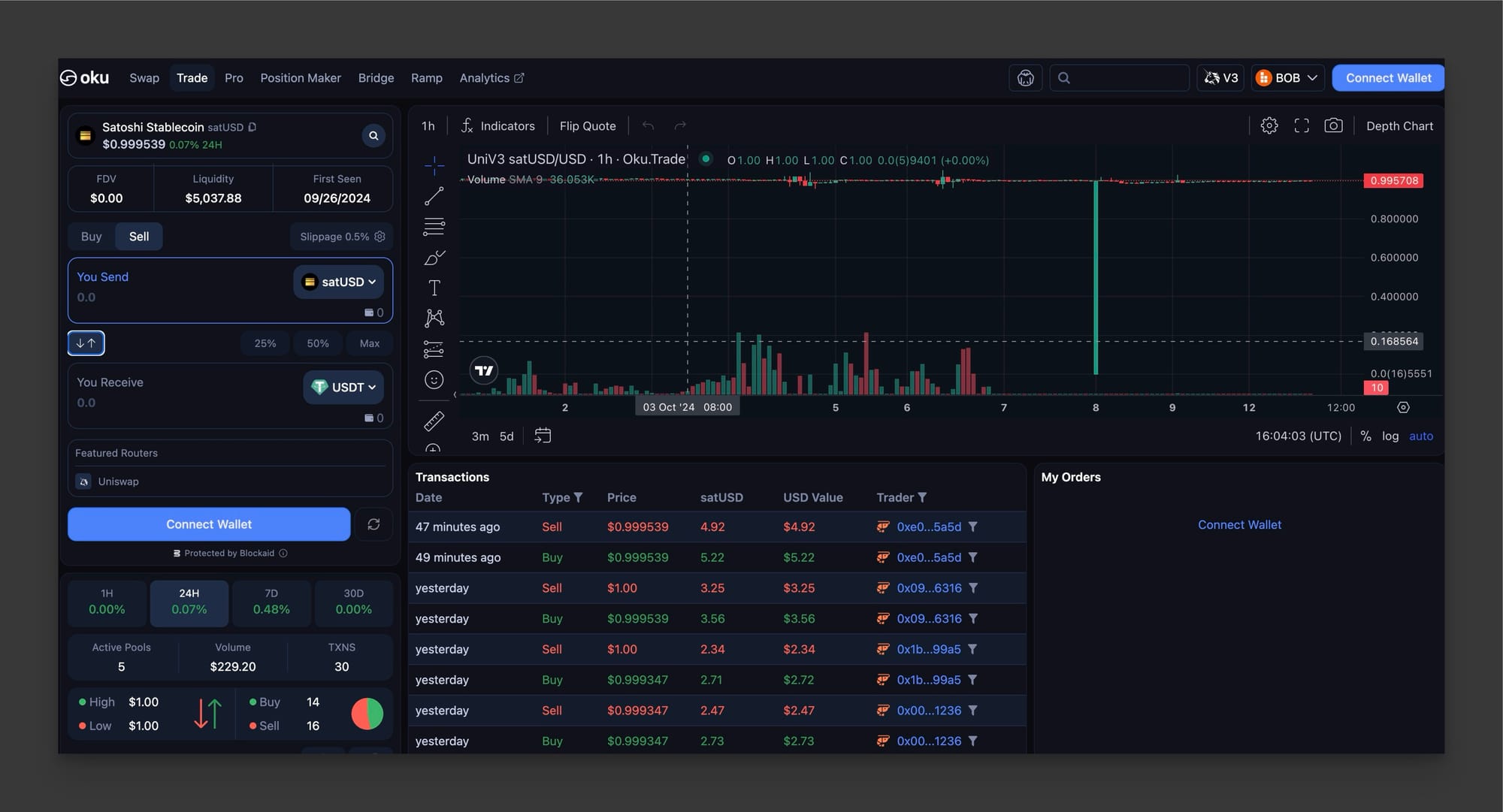Open the satUSD token dropdown
Image resolution: width=1503 pixels, height=812 pixels.
[x=339, y=282]
